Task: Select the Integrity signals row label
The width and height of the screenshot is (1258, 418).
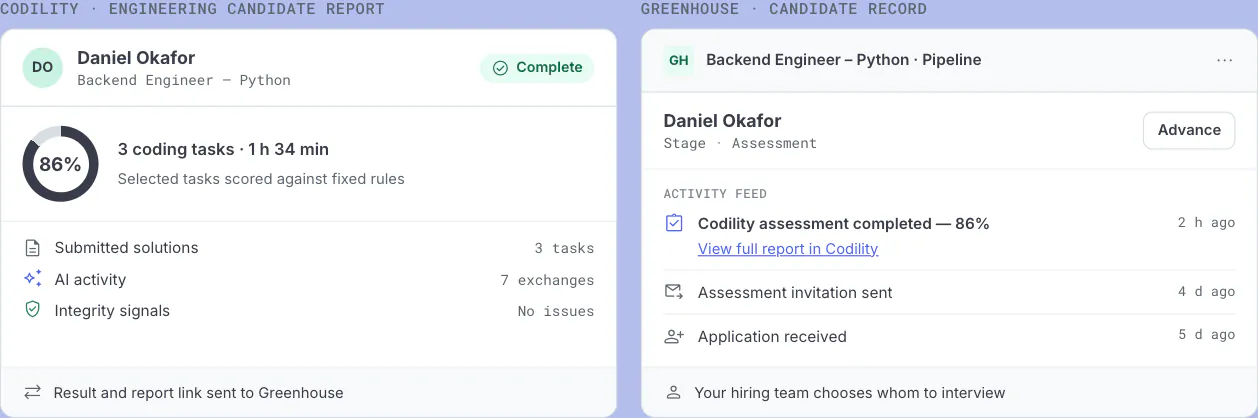Action: (112, 311)
